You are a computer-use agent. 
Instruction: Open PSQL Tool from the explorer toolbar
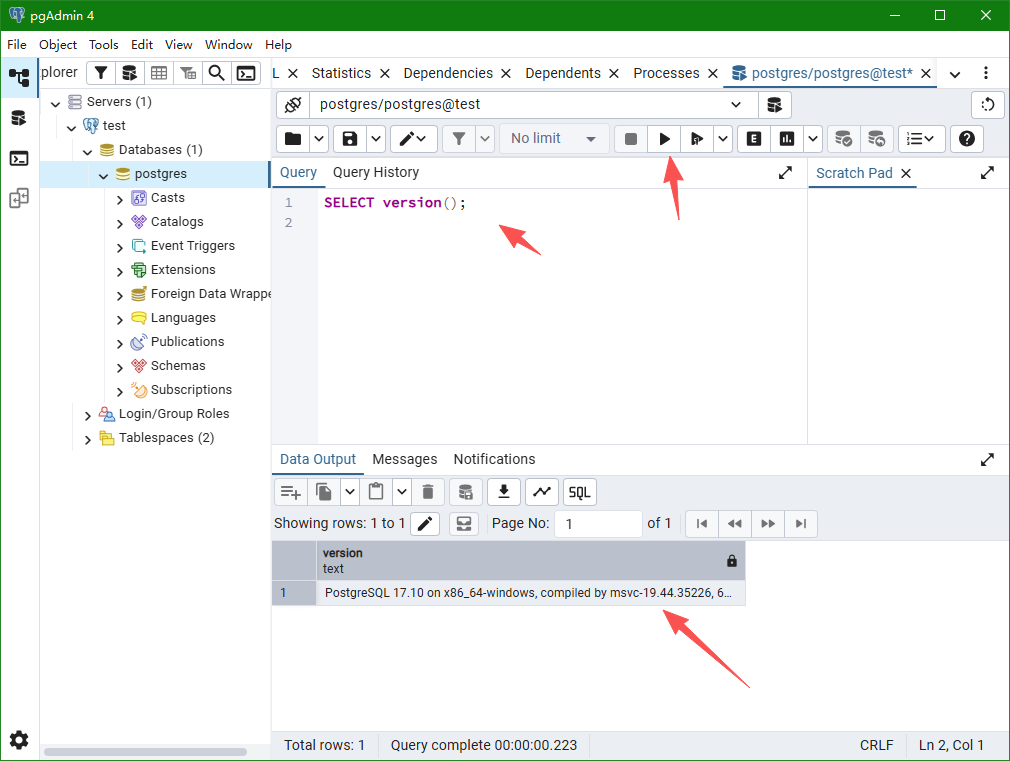click(246, 73)
